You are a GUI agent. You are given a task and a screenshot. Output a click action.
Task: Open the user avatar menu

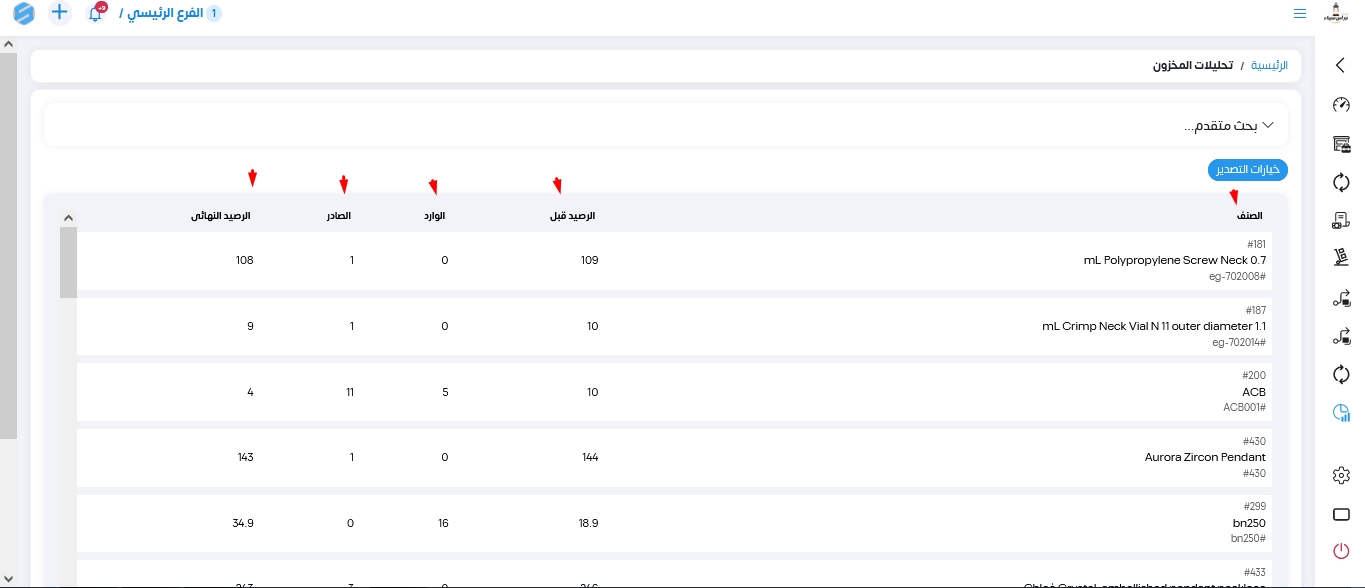click(x=1335, y=13)
